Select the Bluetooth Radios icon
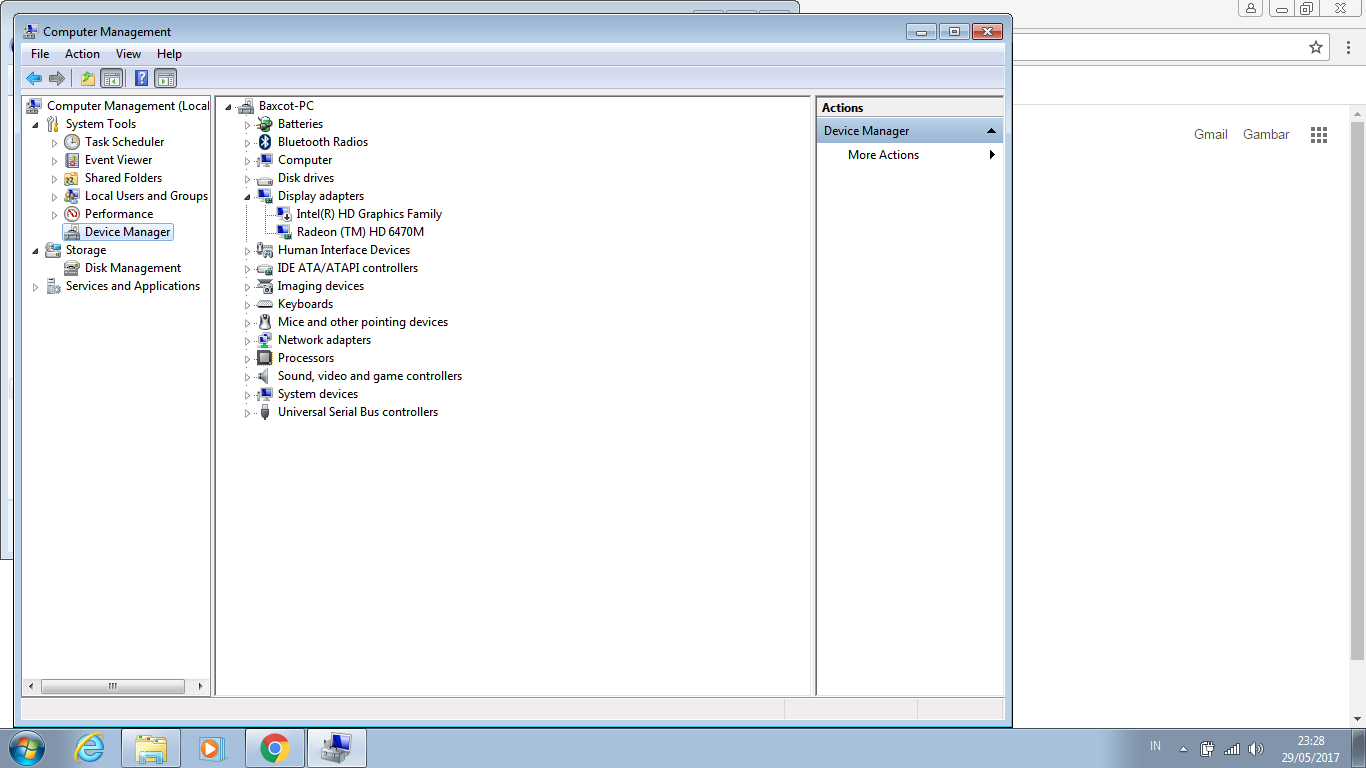 click(x=265, y=142)
